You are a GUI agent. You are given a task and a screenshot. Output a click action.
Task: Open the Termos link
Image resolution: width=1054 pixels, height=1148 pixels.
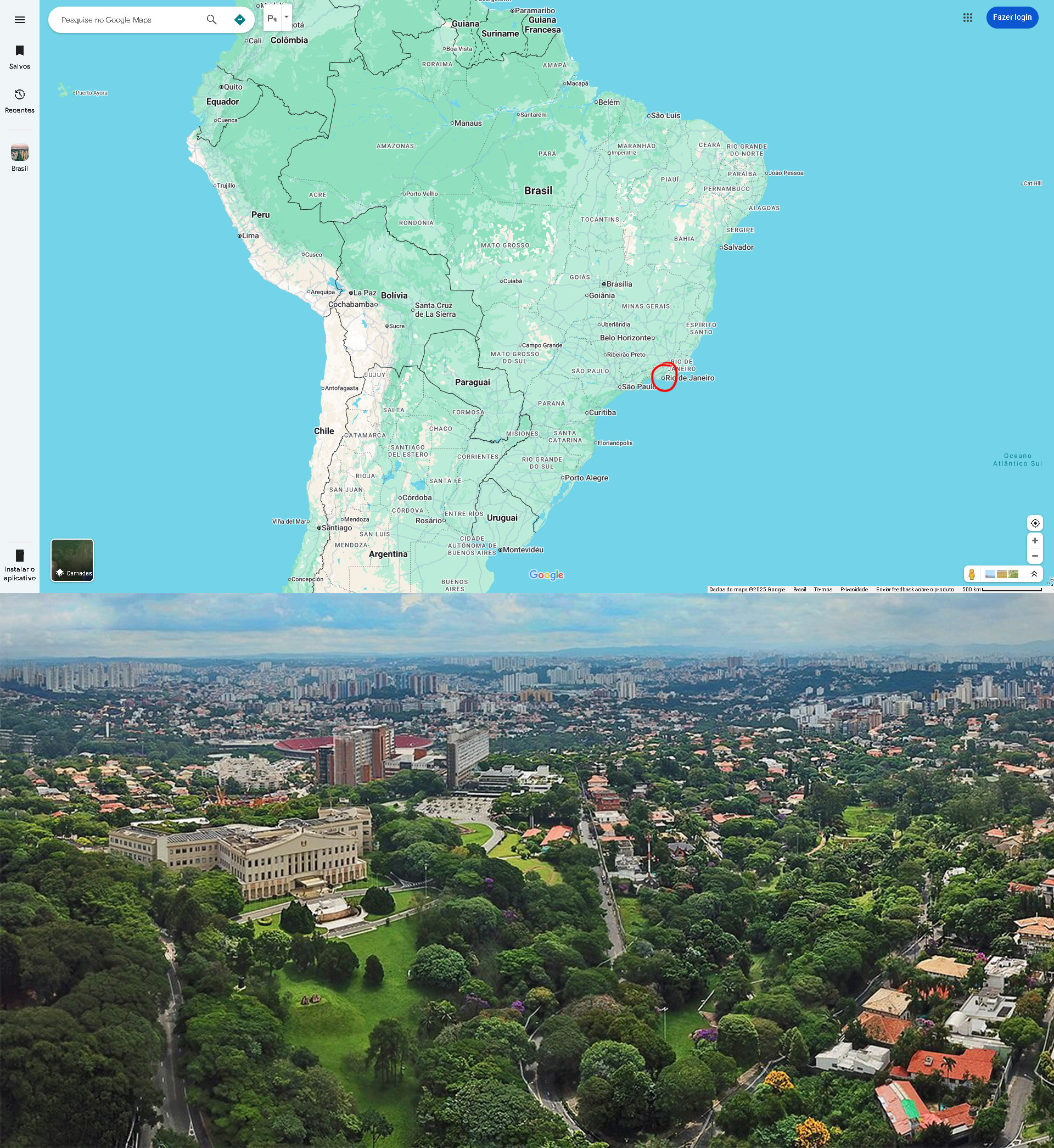(x=822, y=590)
